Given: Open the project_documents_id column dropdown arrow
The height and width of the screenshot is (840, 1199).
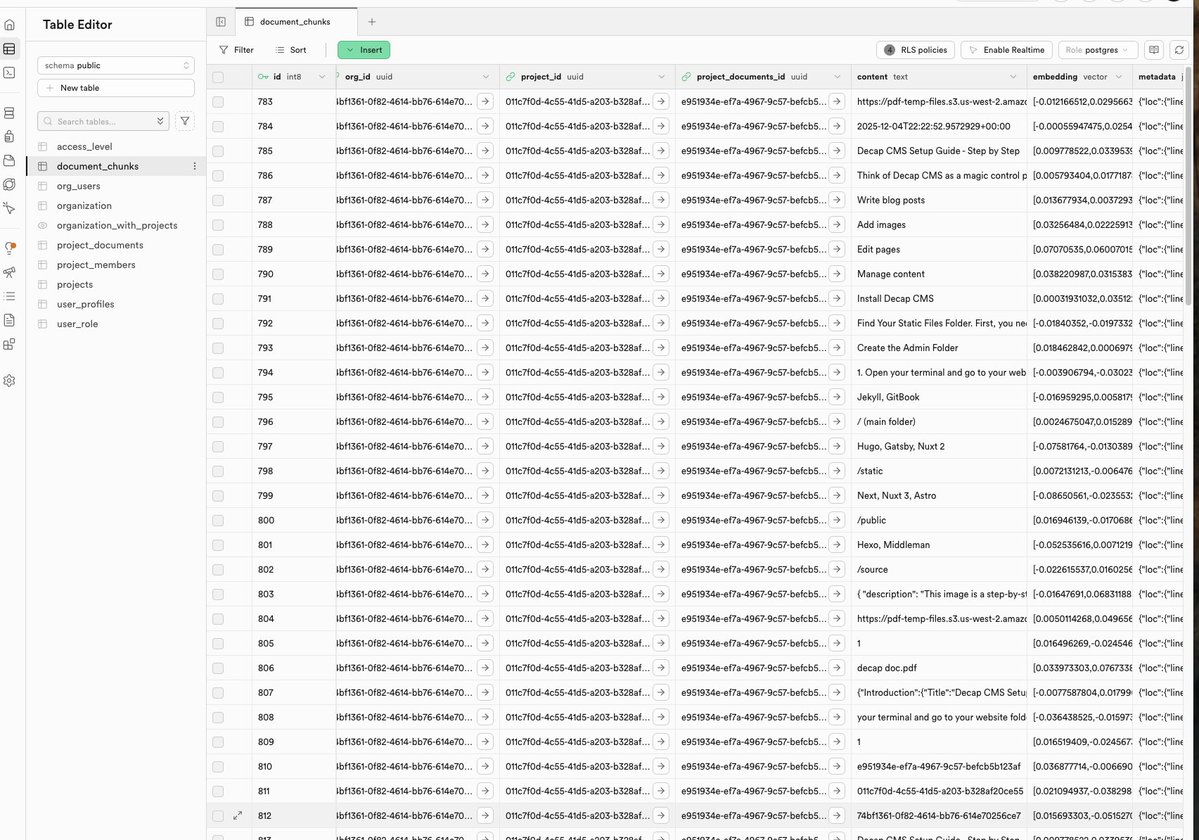Looking at the screenshot, I should point(837,76).
